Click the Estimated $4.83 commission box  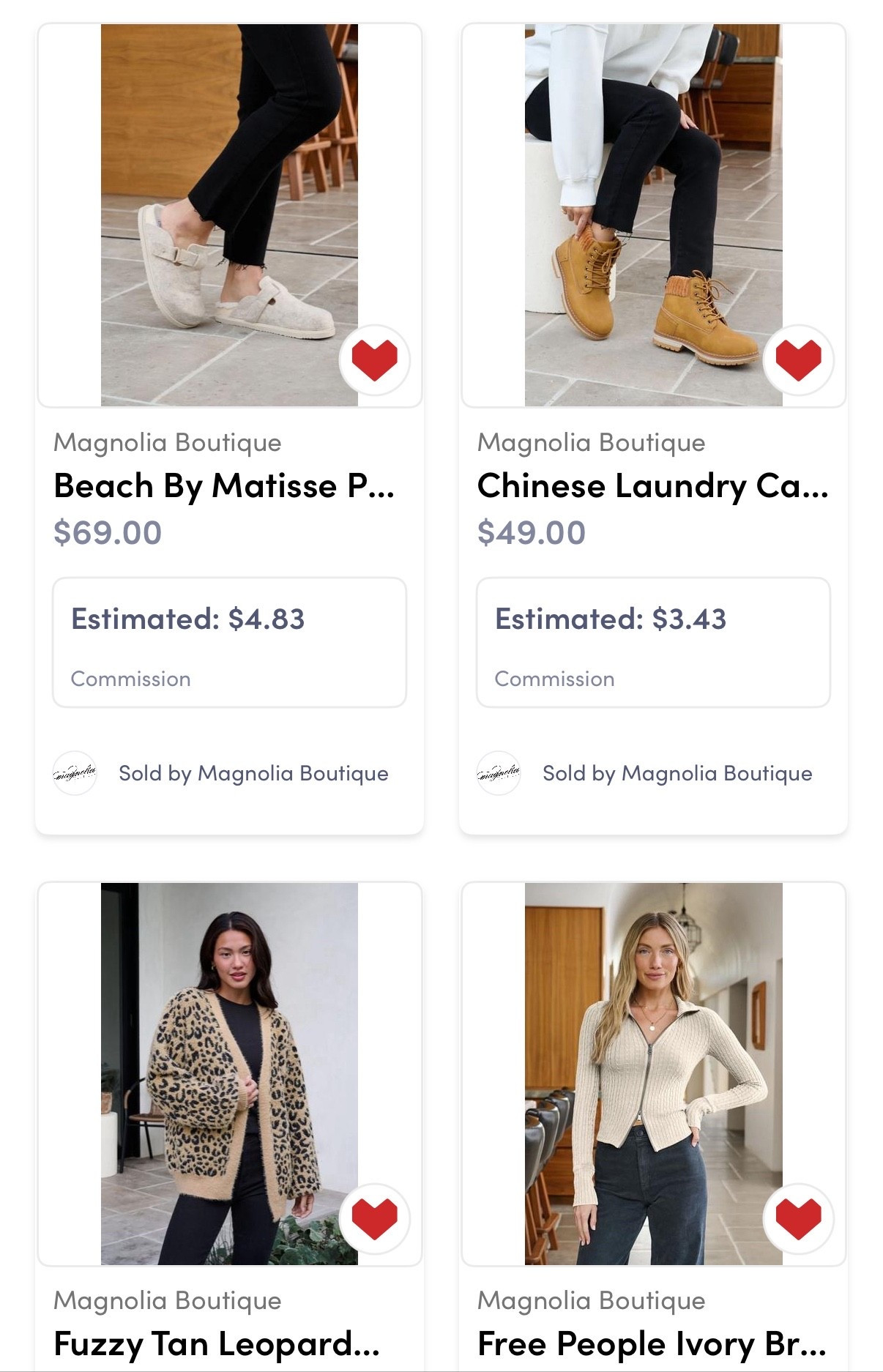coord(228,641)
